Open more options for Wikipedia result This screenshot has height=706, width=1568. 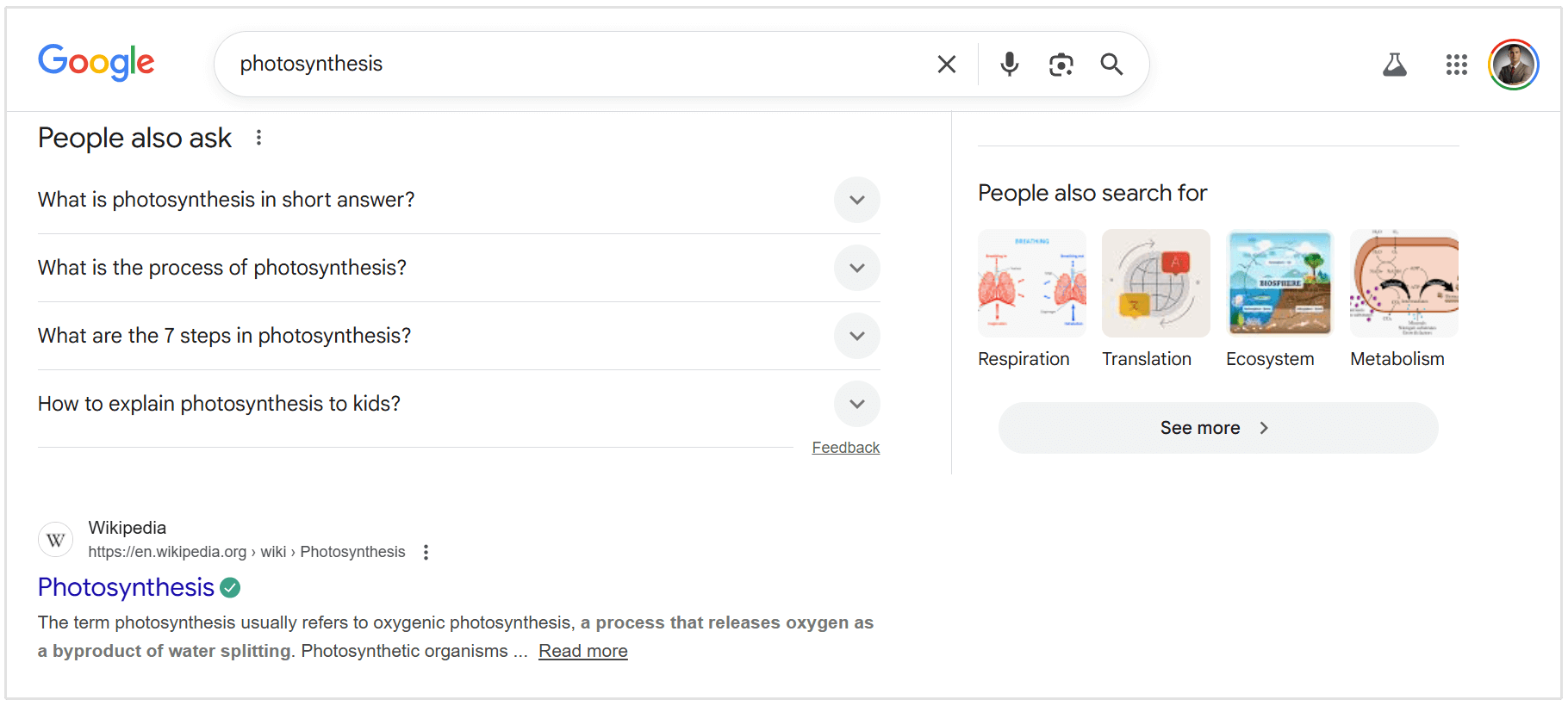click(426, 552)
